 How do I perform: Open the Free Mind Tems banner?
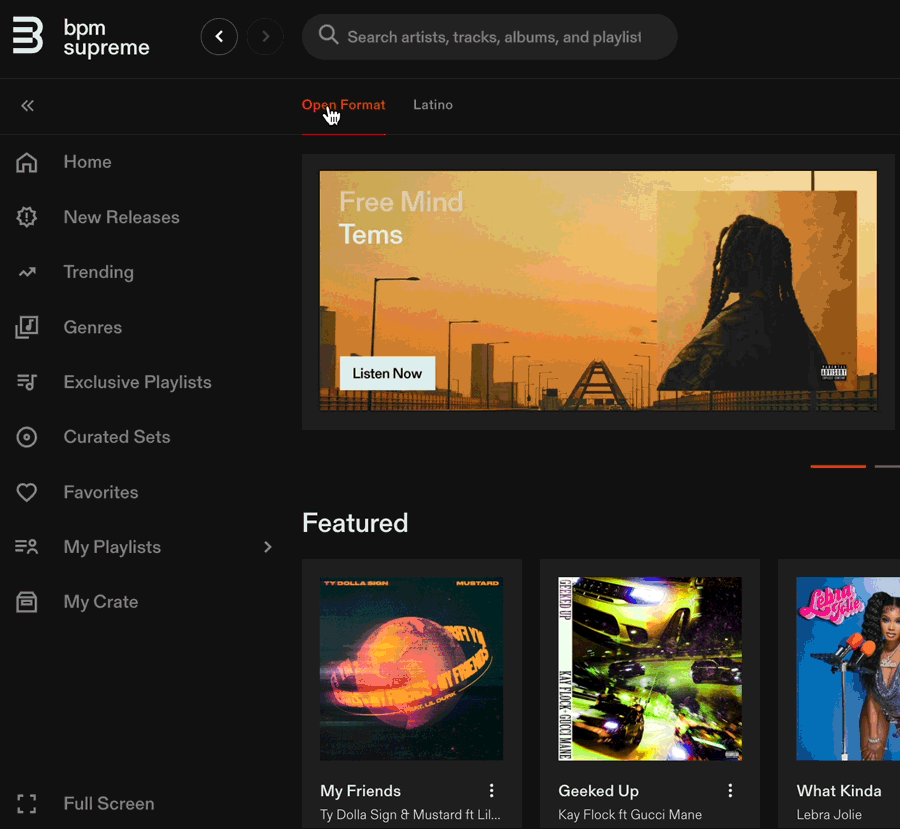598,290
